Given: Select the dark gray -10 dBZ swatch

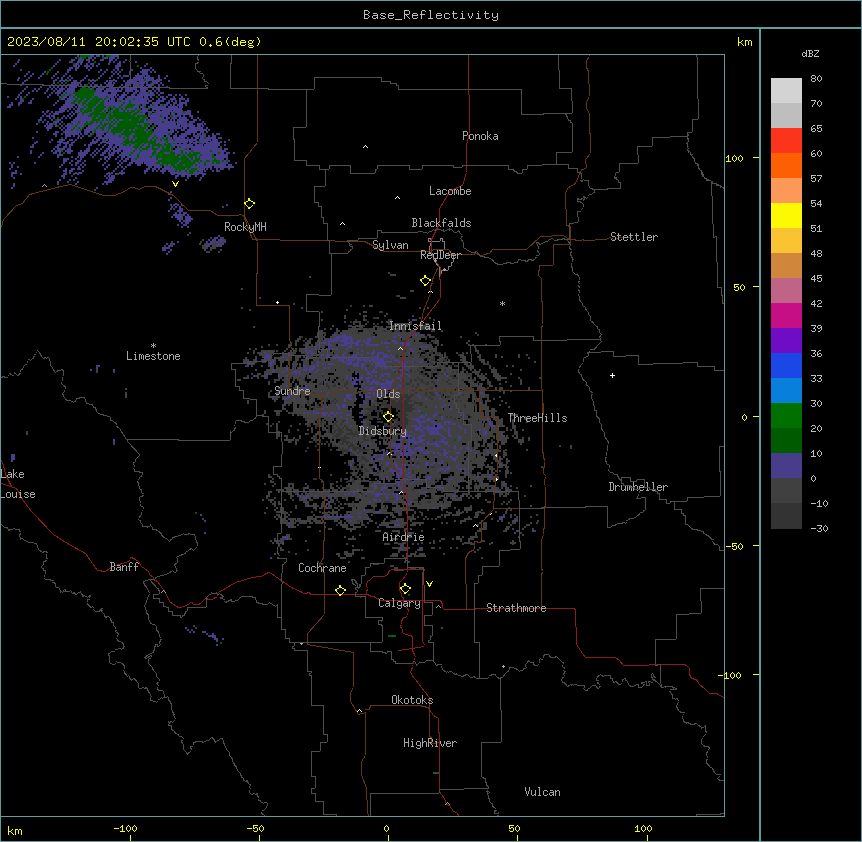Looking at the screenshot, I should coord(786,516).
